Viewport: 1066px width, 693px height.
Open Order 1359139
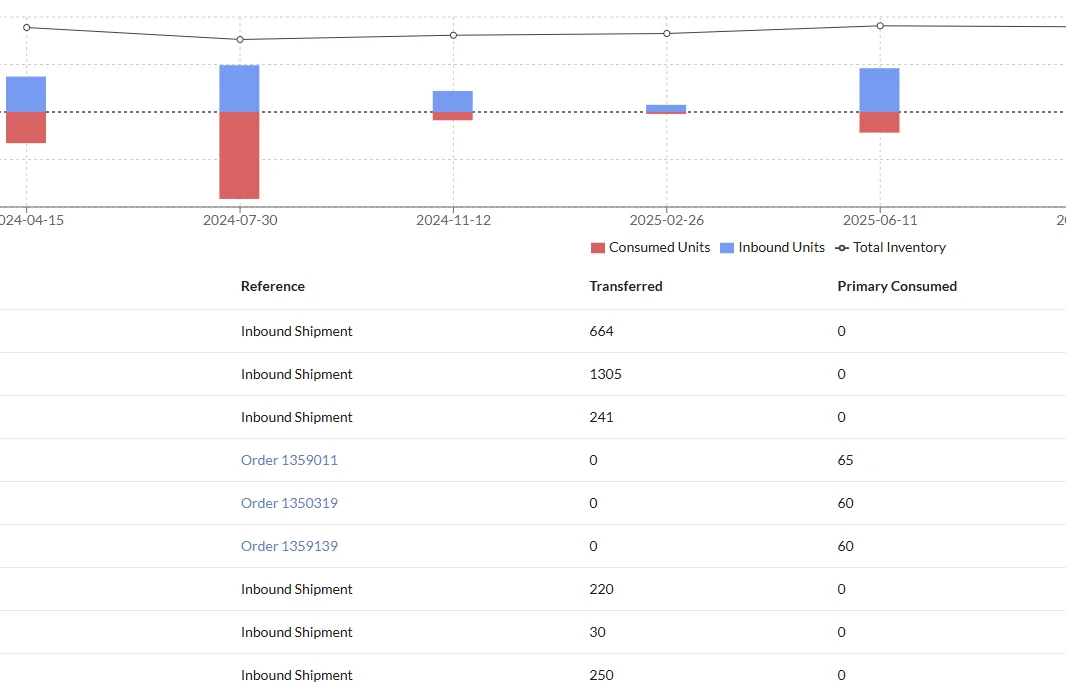pos(289,546)
